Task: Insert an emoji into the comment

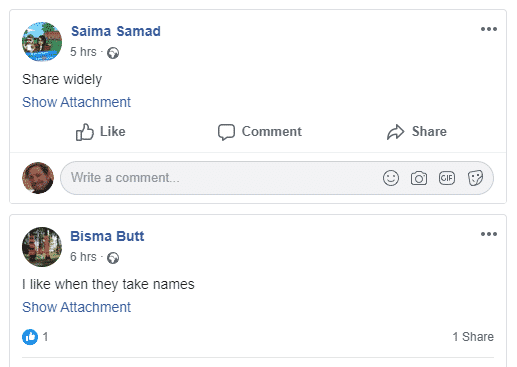Action: pos(391,178)
